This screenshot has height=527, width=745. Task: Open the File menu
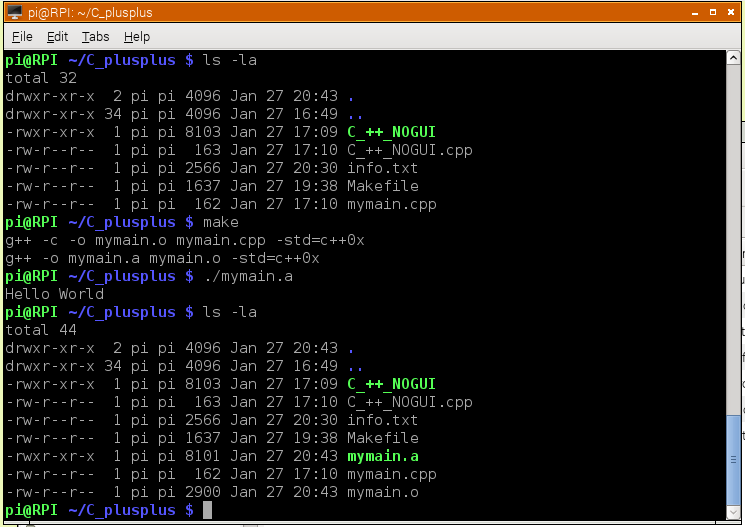coord(22,36)
